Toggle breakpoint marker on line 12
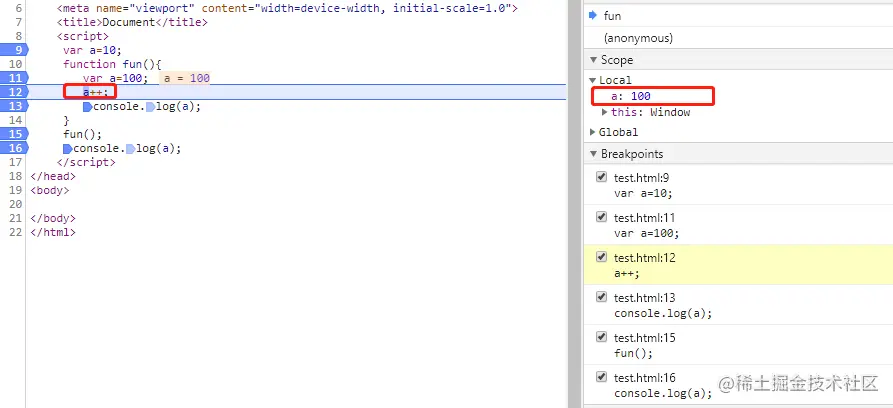This screenshot has width=893, height=408. 14,92
